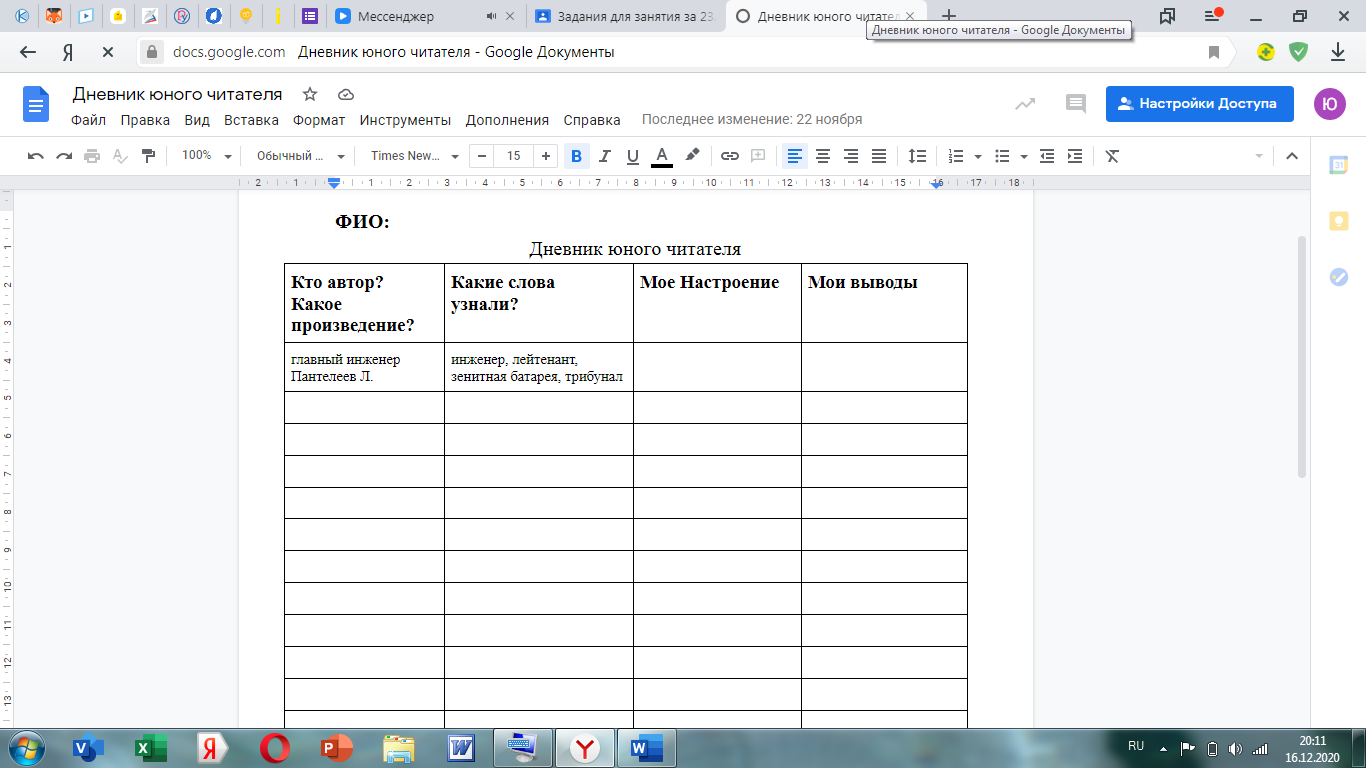Open the Вид menu
Image resolution: width=1366 pixels, height=768 pixels.
pos(197,120)
